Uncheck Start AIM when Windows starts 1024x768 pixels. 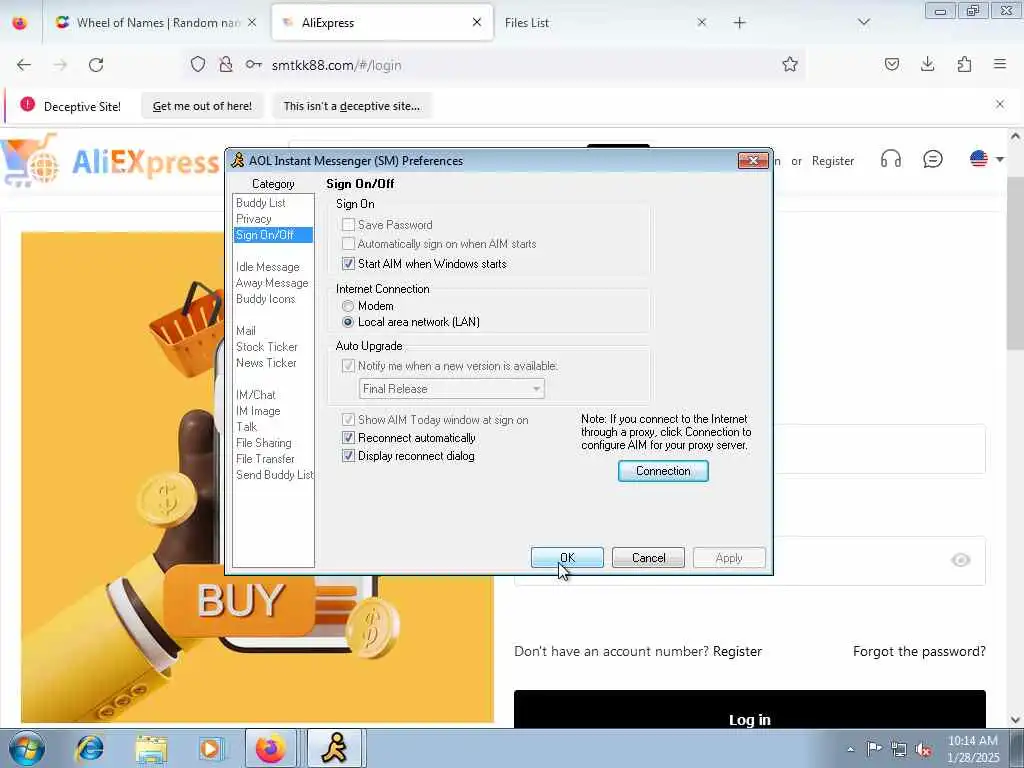pyautogui.click(x=348, y=264)
